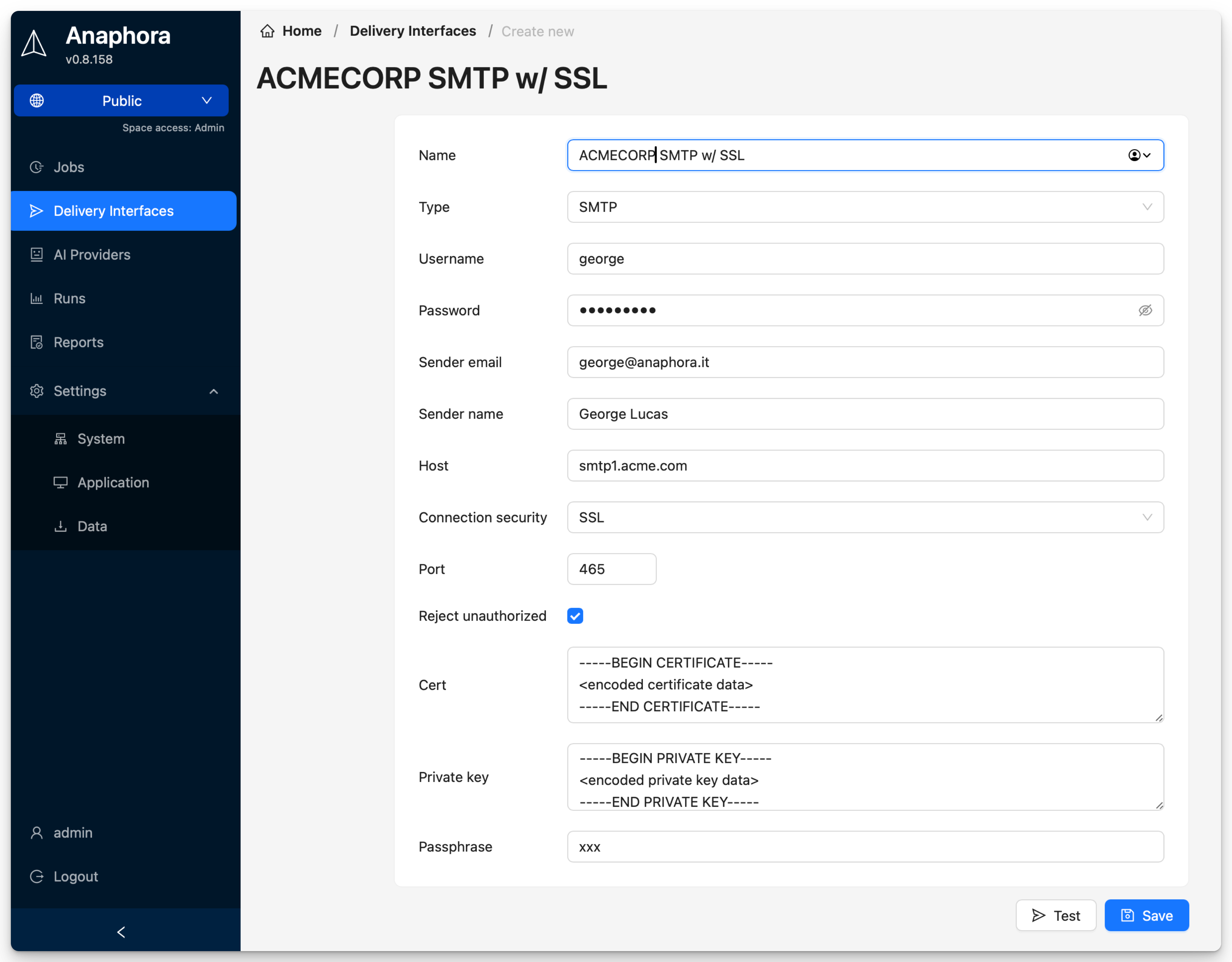Go to Home via breadcrumb
This screenshot has width=1232, height=962.
301,31
